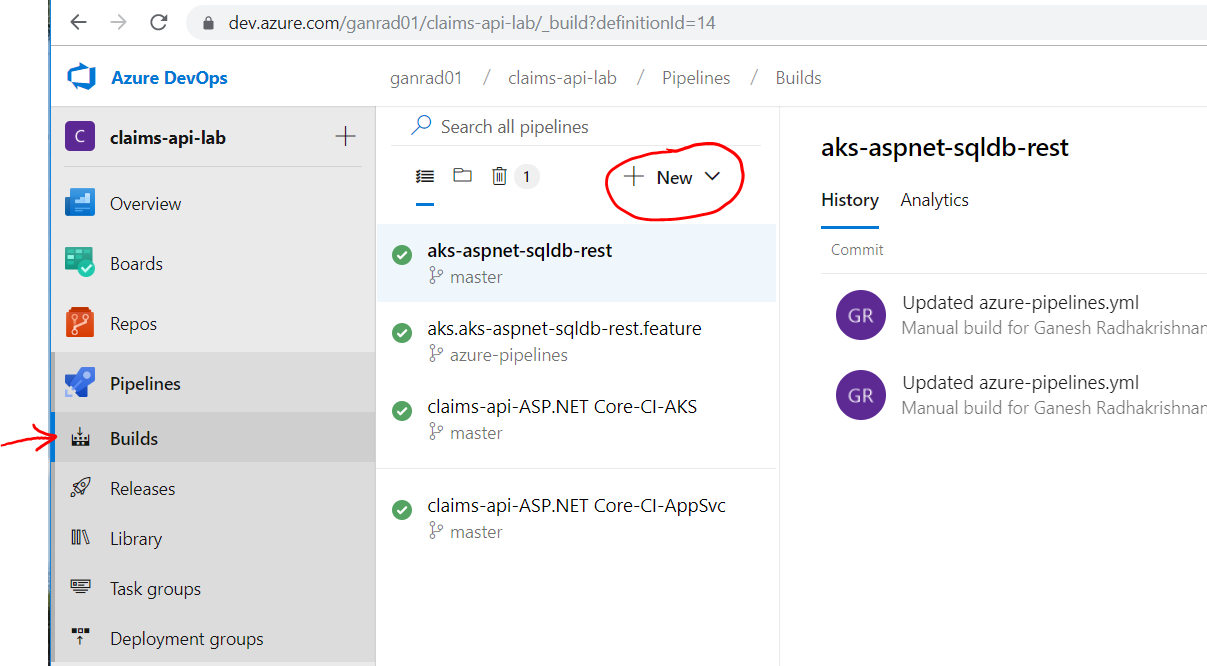
Task: Open the New pipeline dropdown
Action: (x=672, y=177)
